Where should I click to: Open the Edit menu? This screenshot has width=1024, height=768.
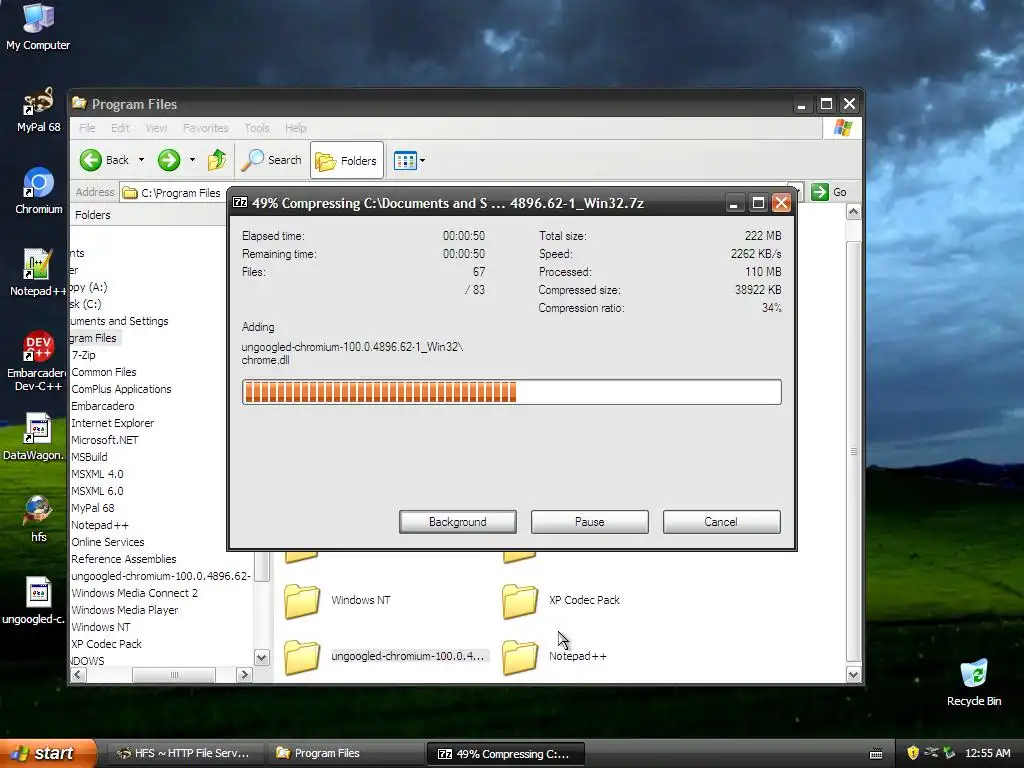[120, 128]
